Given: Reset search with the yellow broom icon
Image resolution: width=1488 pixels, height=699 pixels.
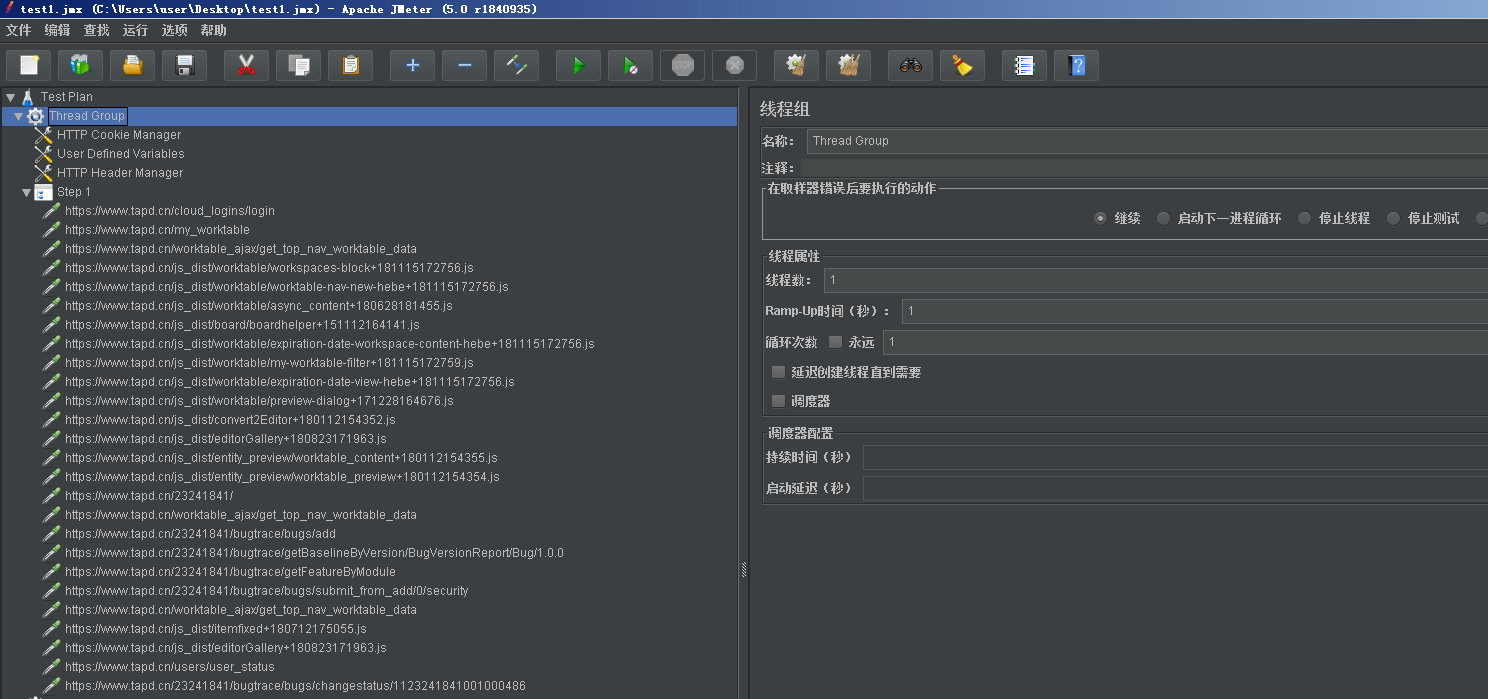Looking at the screenshot, I should coord(962,66).
